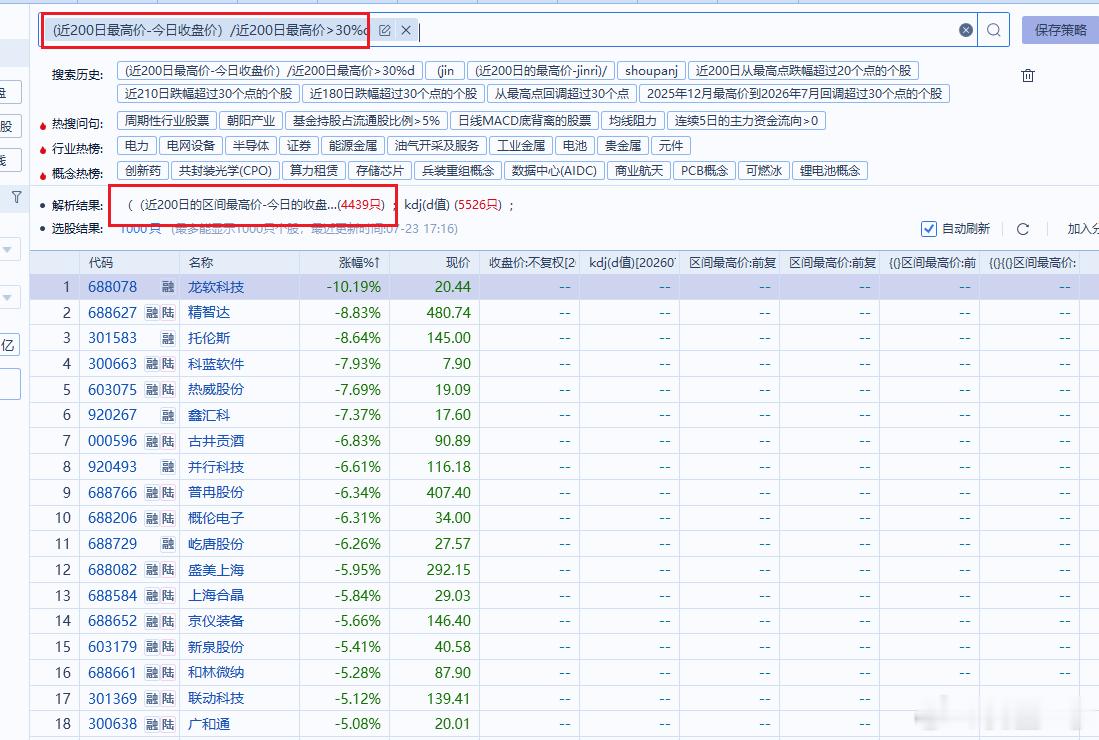The width and height of the screenshot is (1099, 740).
Task: Click the 陆 badge in the 上海合晶 row
Action: click(x=168, y=596)
